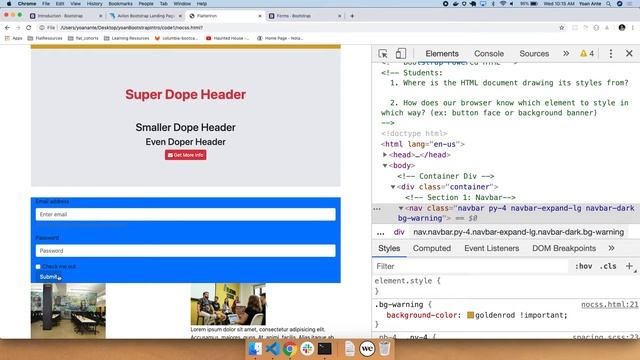Close the Forms Bootstrap tab

[x=339, y=16]
